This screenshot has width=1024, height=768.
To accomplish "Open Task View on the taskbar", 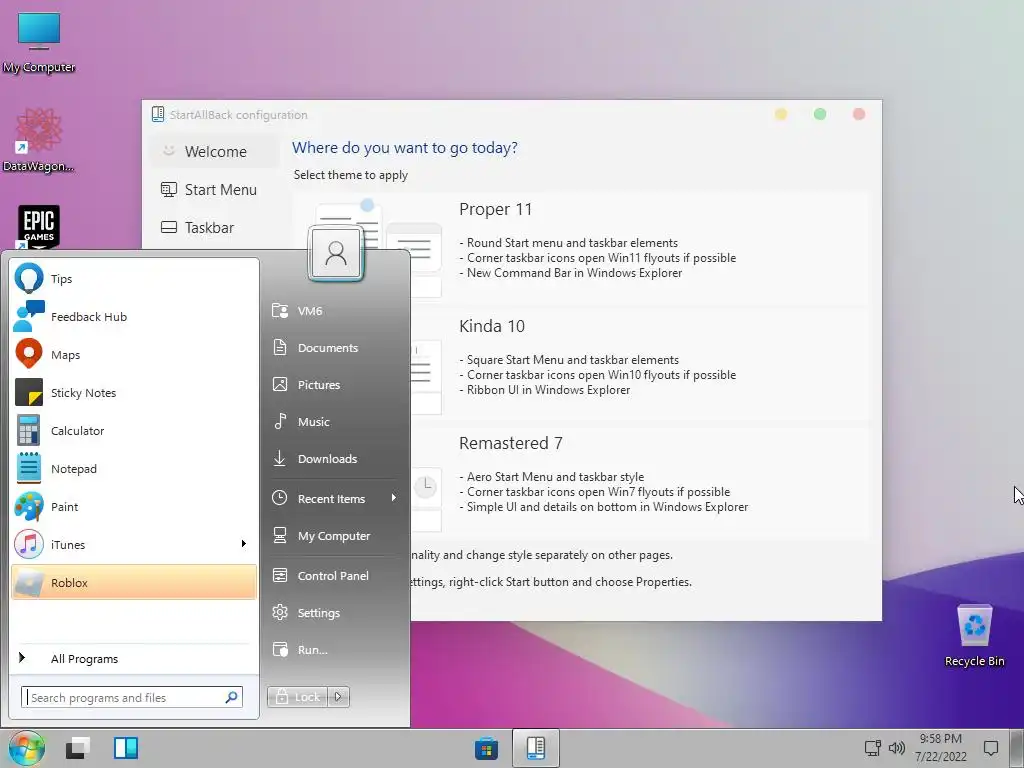I will pyautogui.click(x=78, y=748).
